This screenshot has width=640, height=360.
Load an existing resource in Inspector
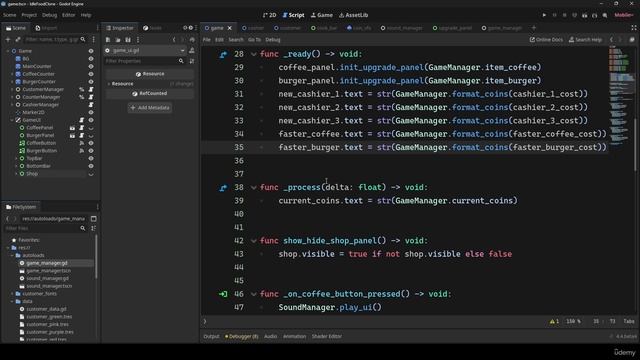[x=118, y=40]
